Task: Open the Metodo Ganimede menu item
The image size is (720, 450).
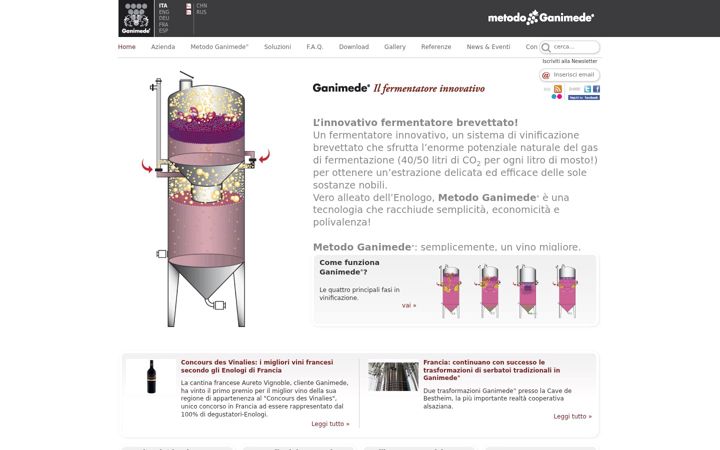Action: pyautogui.click(x=219, y=47)
